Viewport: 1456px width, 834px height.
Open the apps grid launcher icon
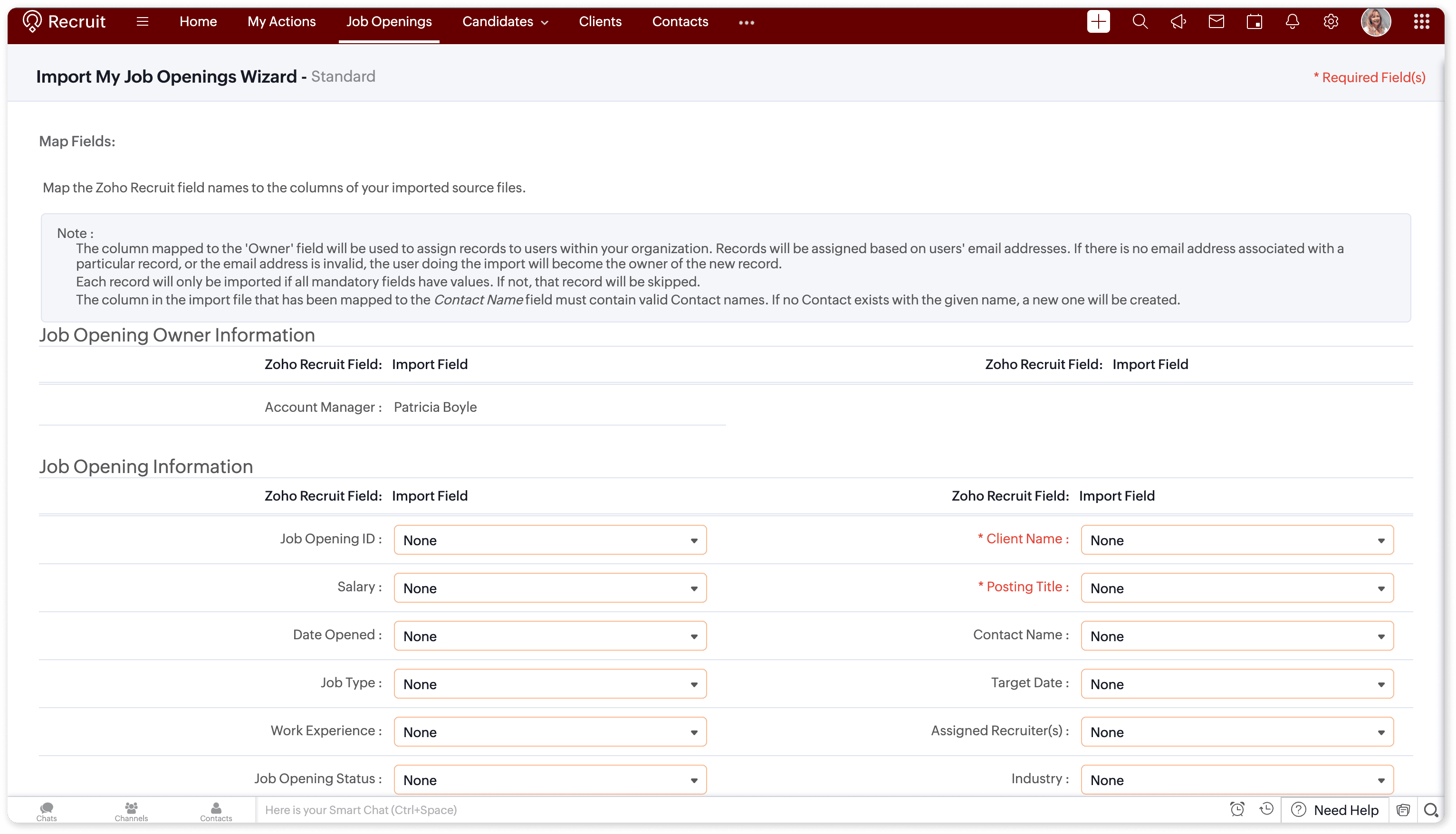[x=1421, y=22]
